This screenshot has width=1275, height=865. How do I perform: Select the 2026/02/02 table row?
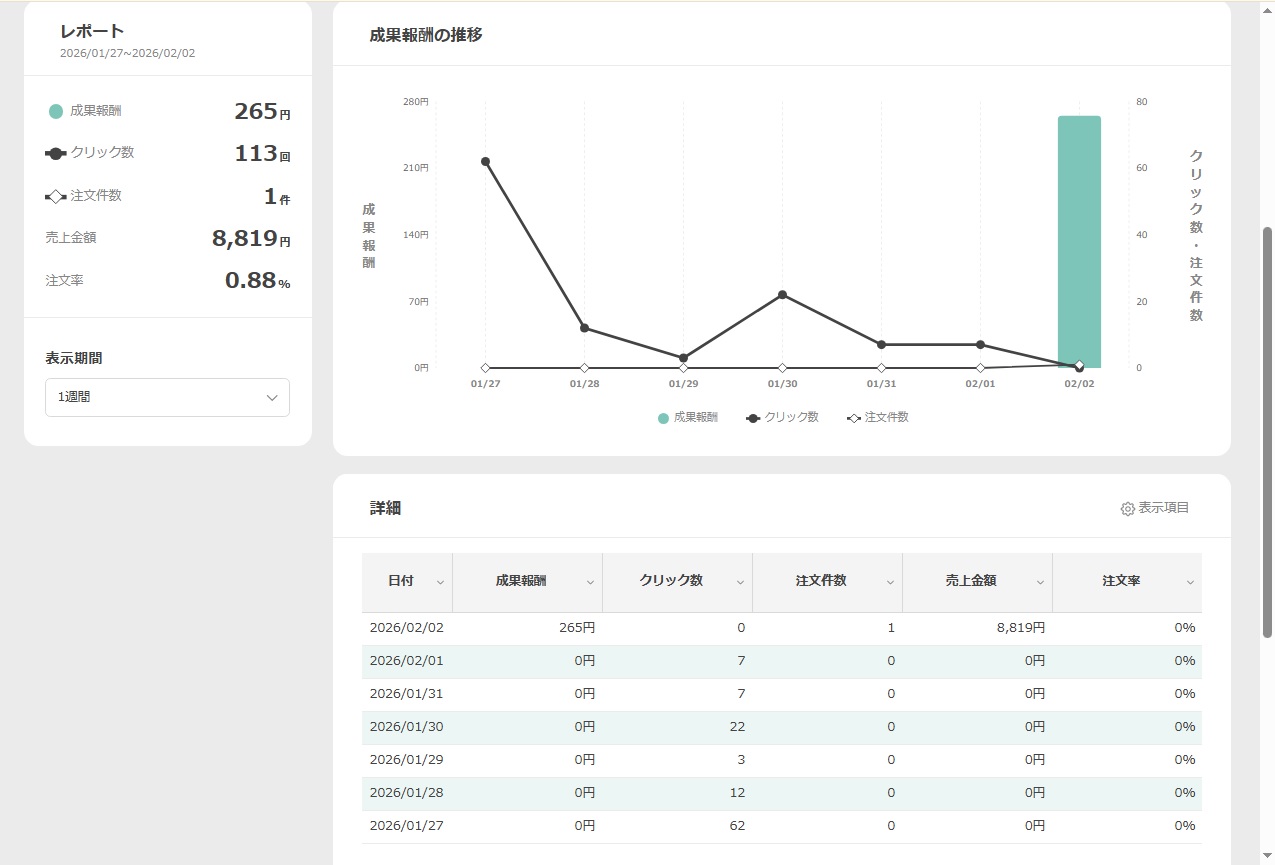(781, 629)
